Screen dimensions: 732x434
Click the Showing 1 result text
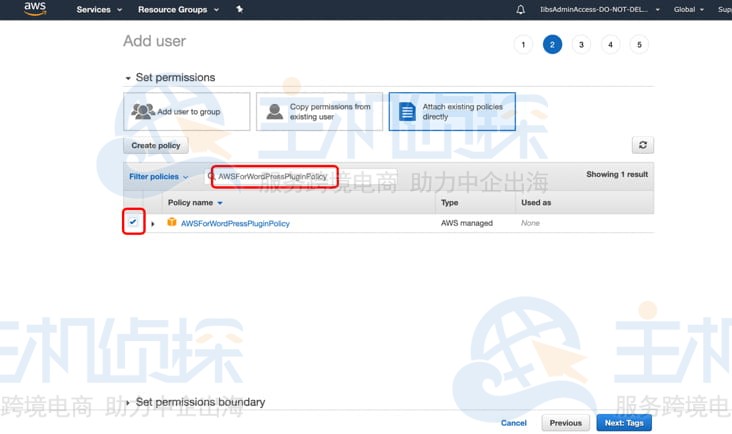click(x=617, y=175)
